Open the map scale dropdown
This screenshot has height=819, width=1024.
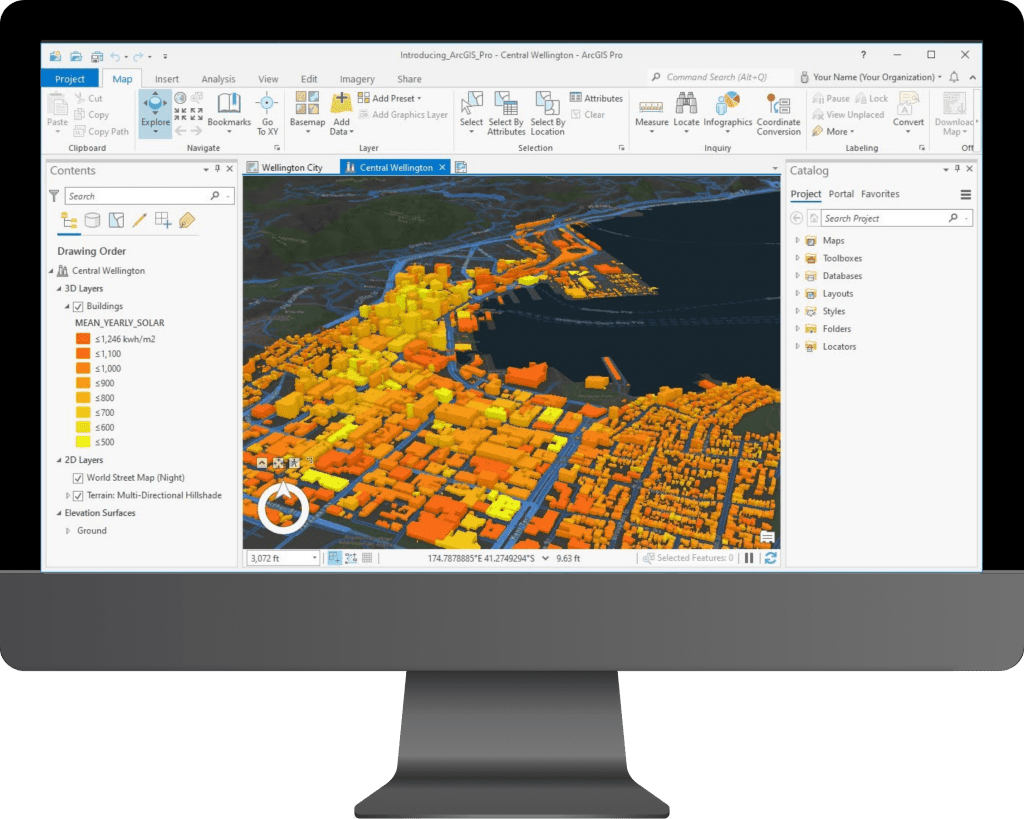coord(314,558)
